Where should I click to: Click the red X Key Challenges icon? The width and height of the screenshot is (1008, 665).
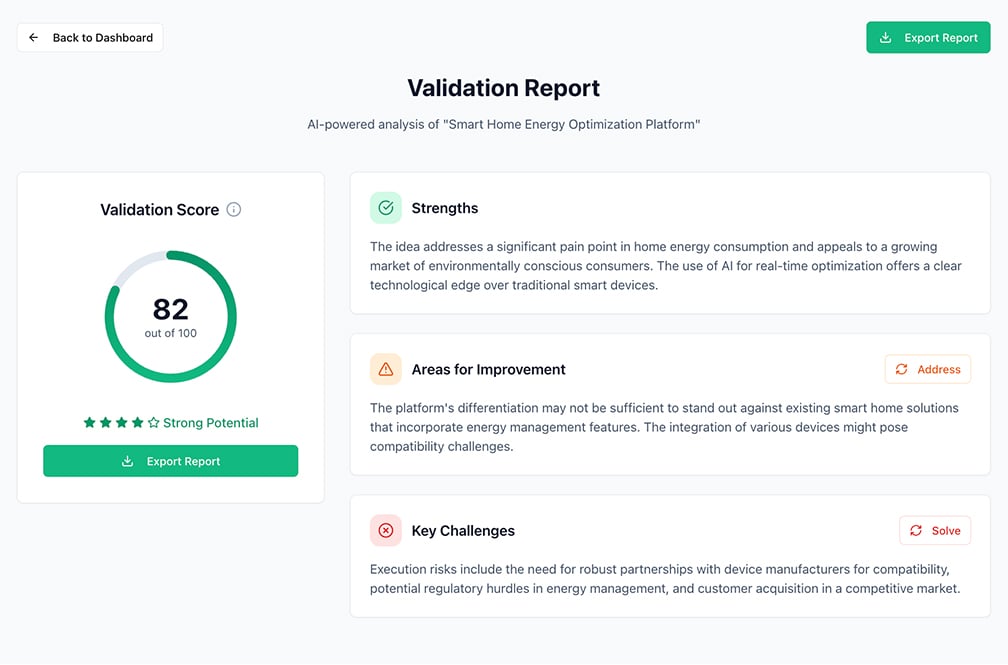point(386,531)
